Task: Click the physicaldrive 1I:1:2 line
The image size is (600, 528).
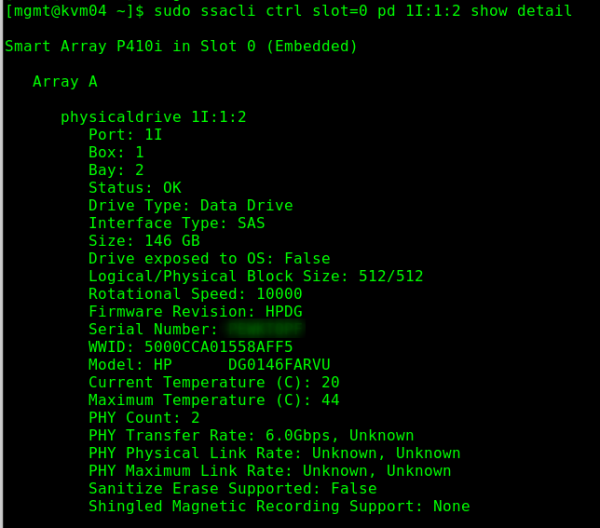Action: pos(153,117)
